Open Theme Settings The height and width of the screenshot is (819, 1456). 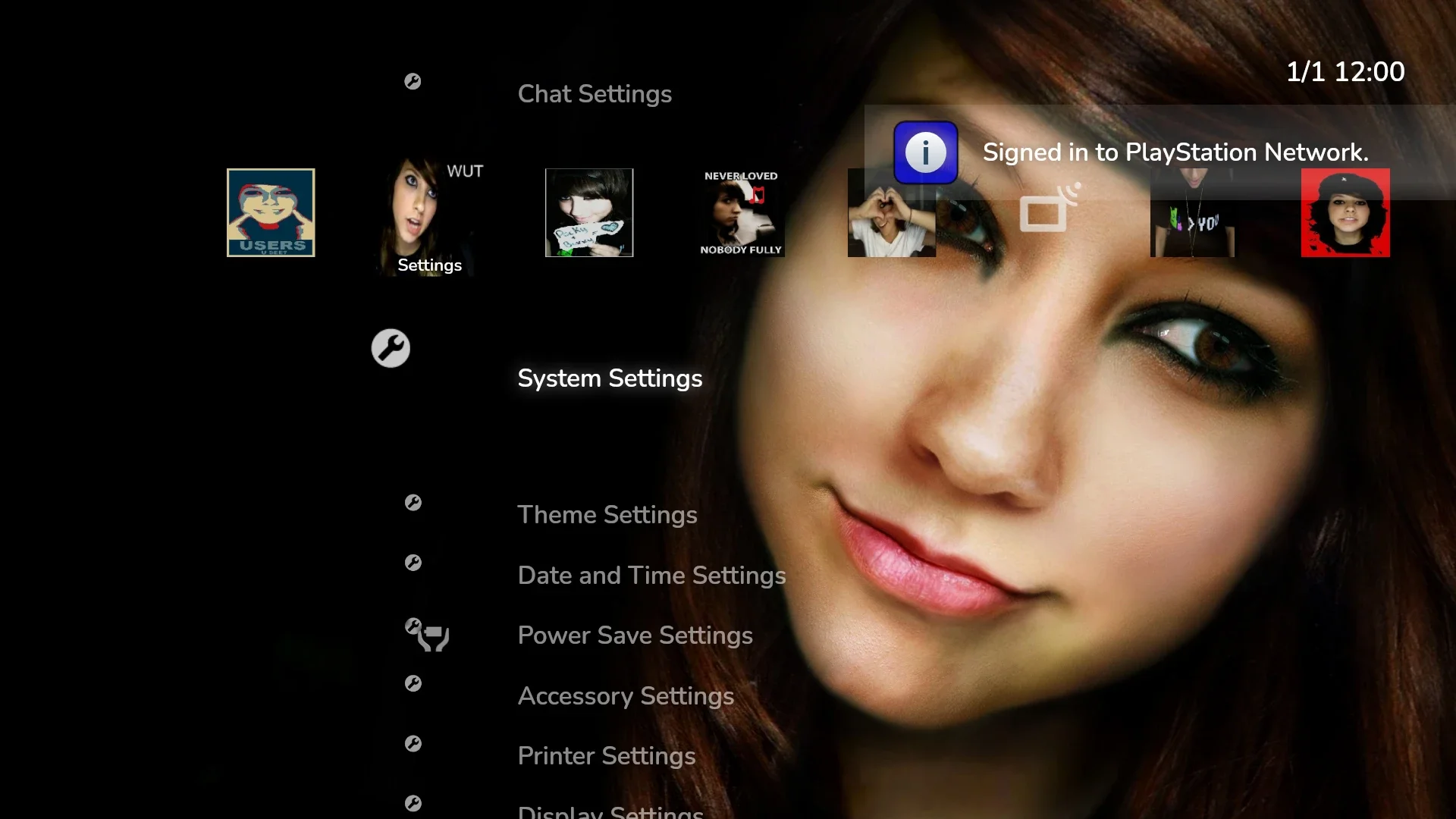pyautogui.click(x=607, y=515)
